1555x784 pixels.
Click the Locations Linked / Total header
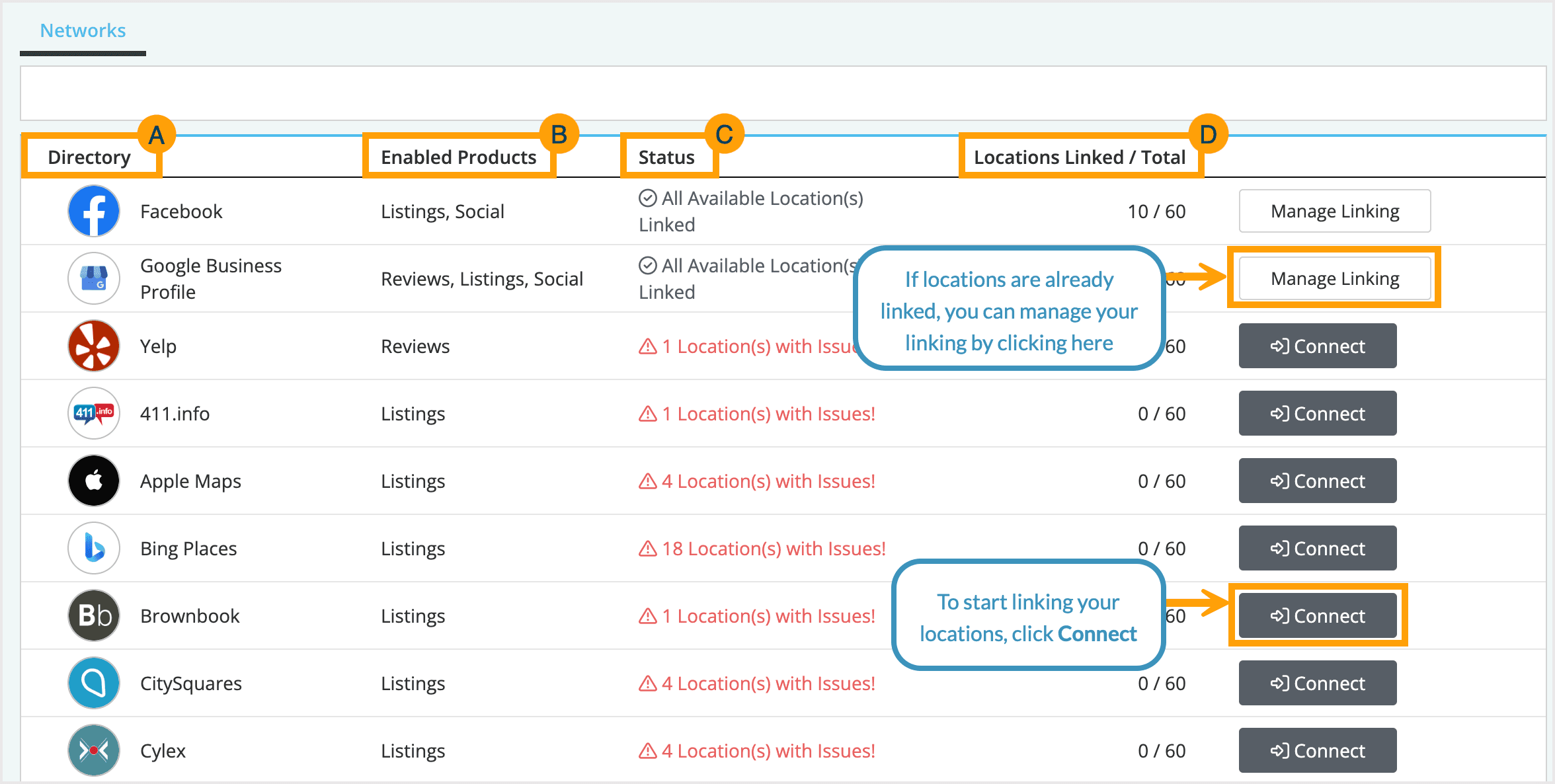coord(1080,157)
